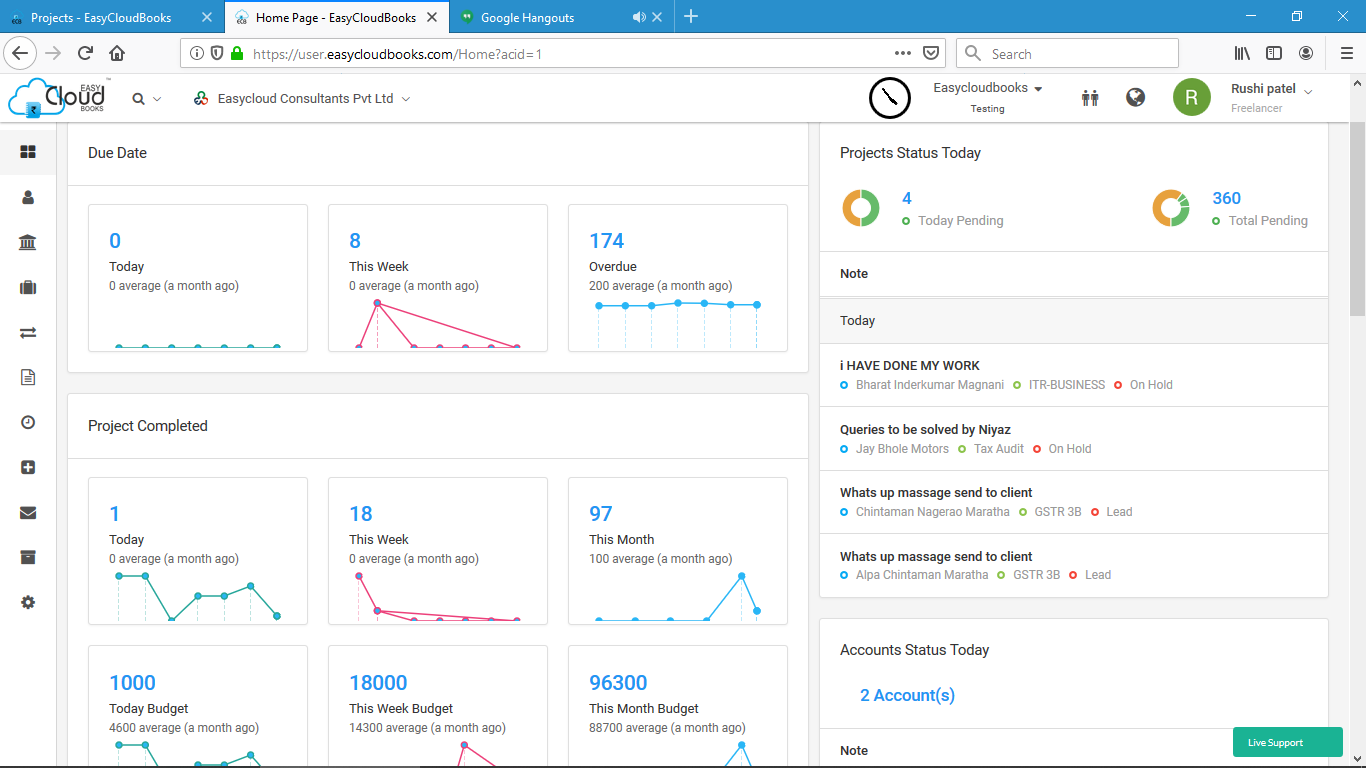Click the analog clock icon in header
Image resolution: width=1366 pixels, height=768 pixels.
pyautogui.click(x=889, y=98)
